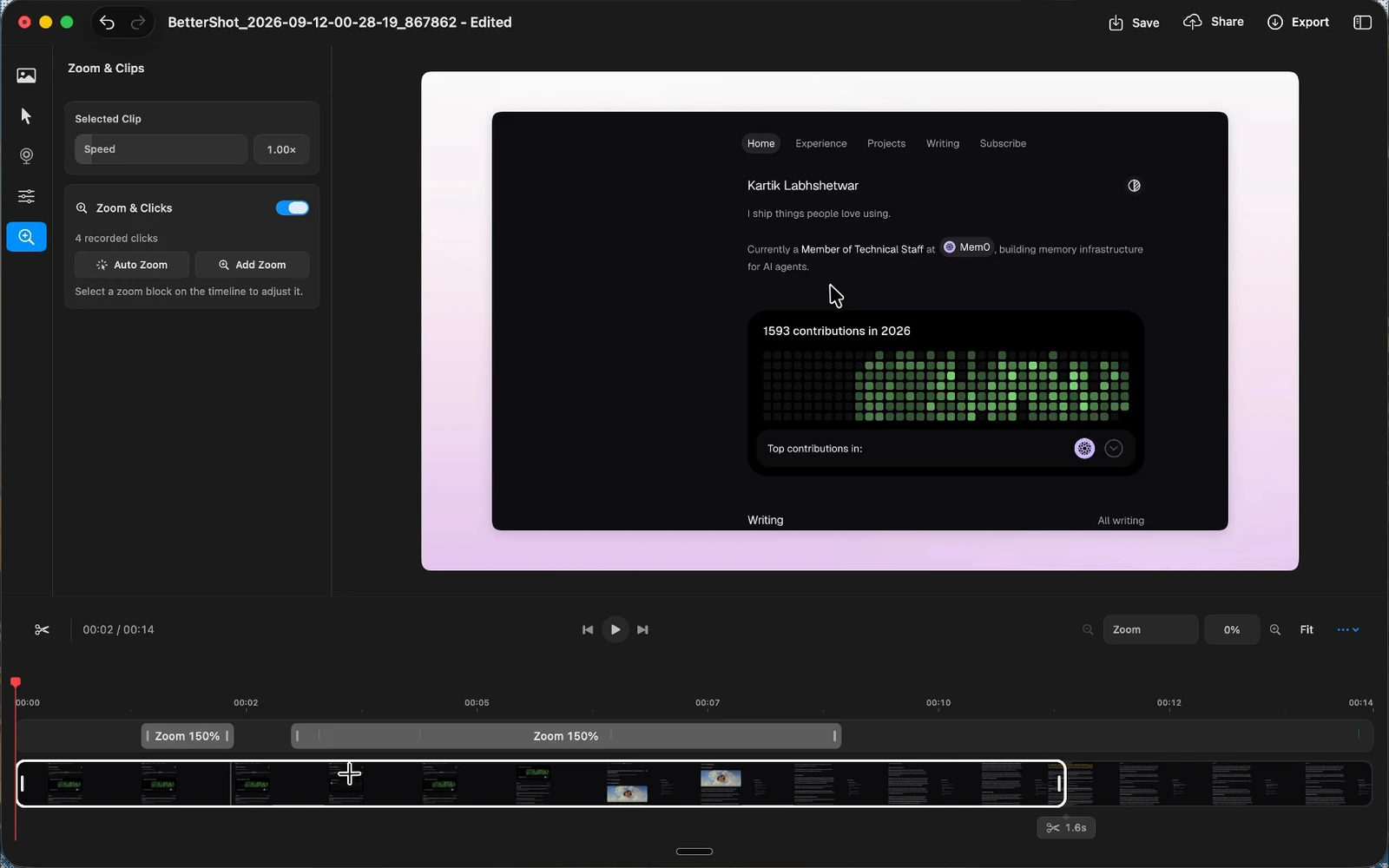Open the adjustments sliders sidebar icon
Screen dimensions: 1389x868
point(26,196)
